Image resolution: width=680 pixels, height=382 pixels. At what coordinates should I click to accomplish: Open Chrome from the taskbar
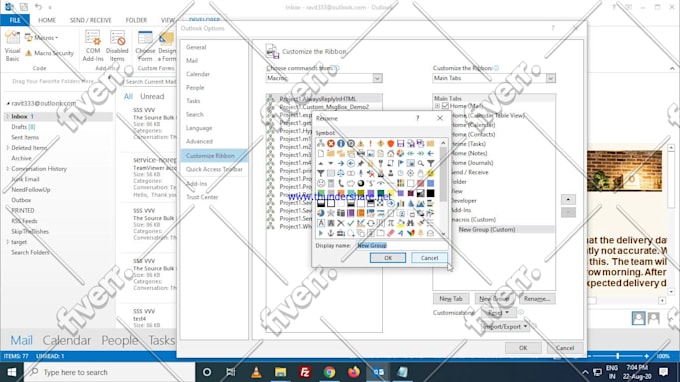pyautogui.click(x=329, y=372)
